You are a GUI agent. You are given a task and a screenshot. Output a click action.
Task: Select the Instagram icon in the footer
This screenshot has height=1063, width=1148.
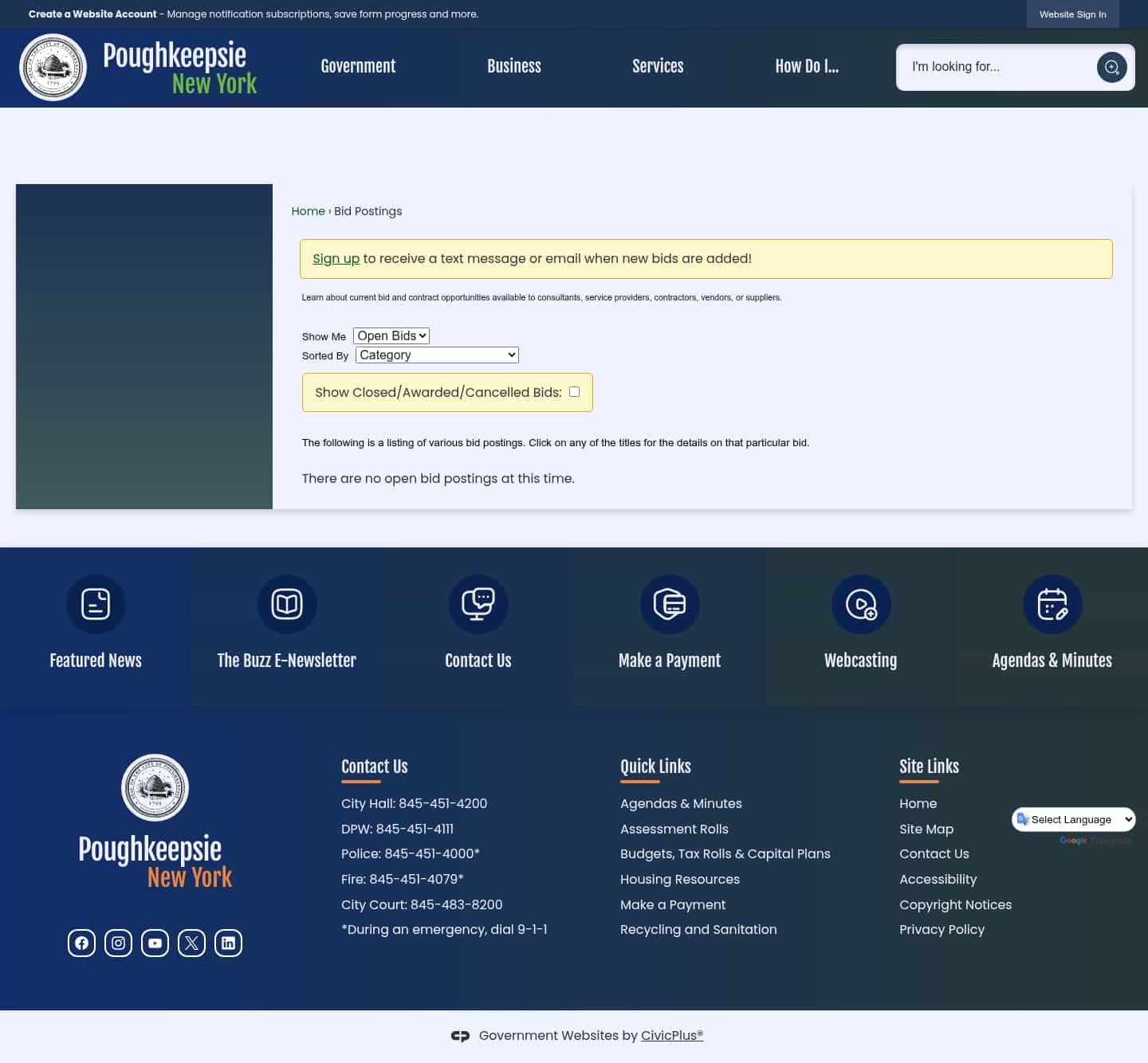pyautogui.click(x=118, y=943)
